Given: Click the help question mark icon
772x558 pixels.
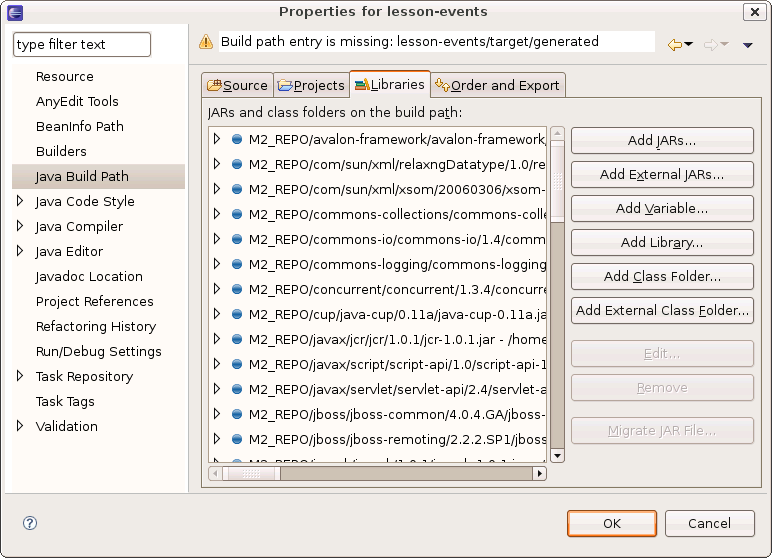Looking at the screenshot, I should point(30,523).
